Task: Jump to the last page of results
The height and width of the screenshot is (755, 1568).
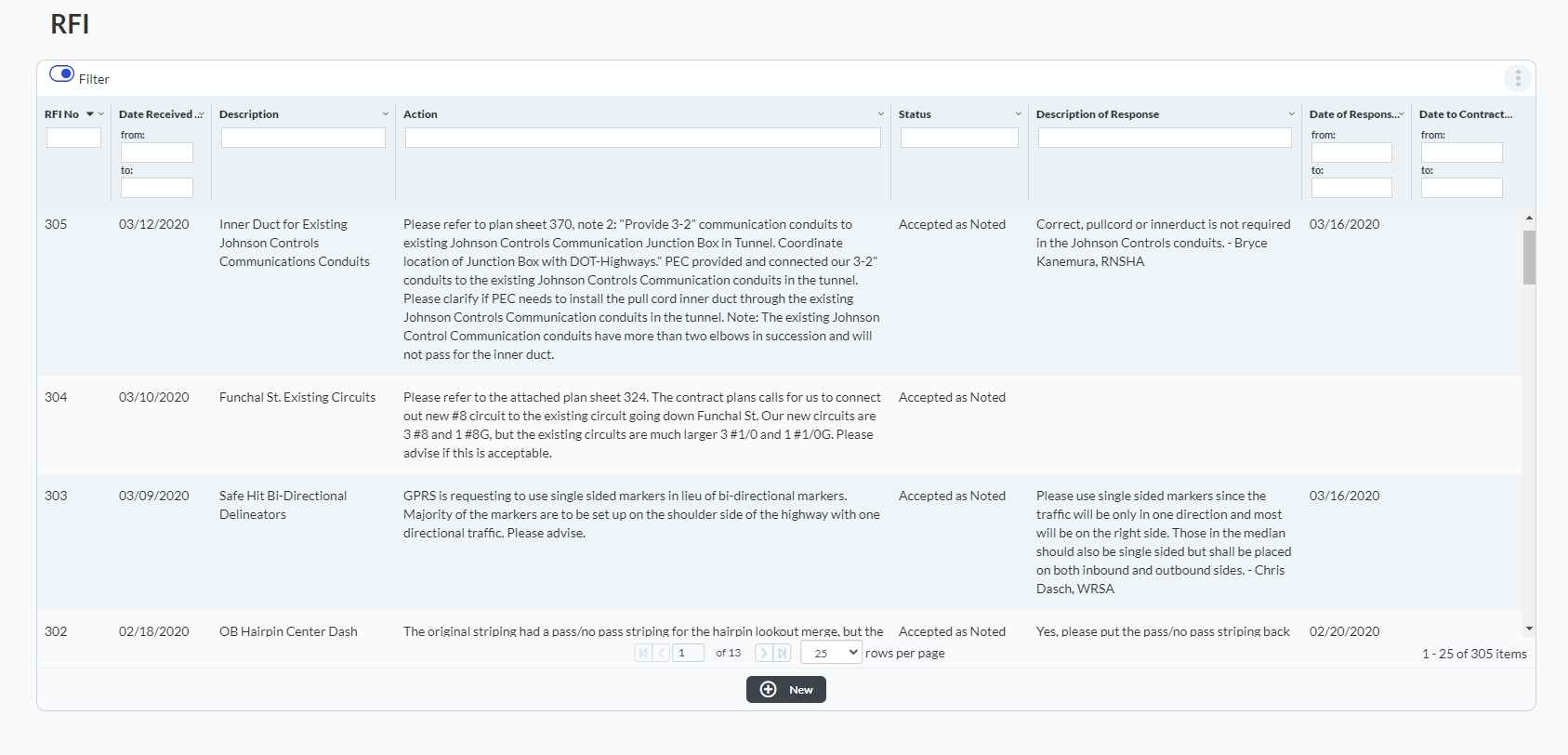Action: coord(783,653)
